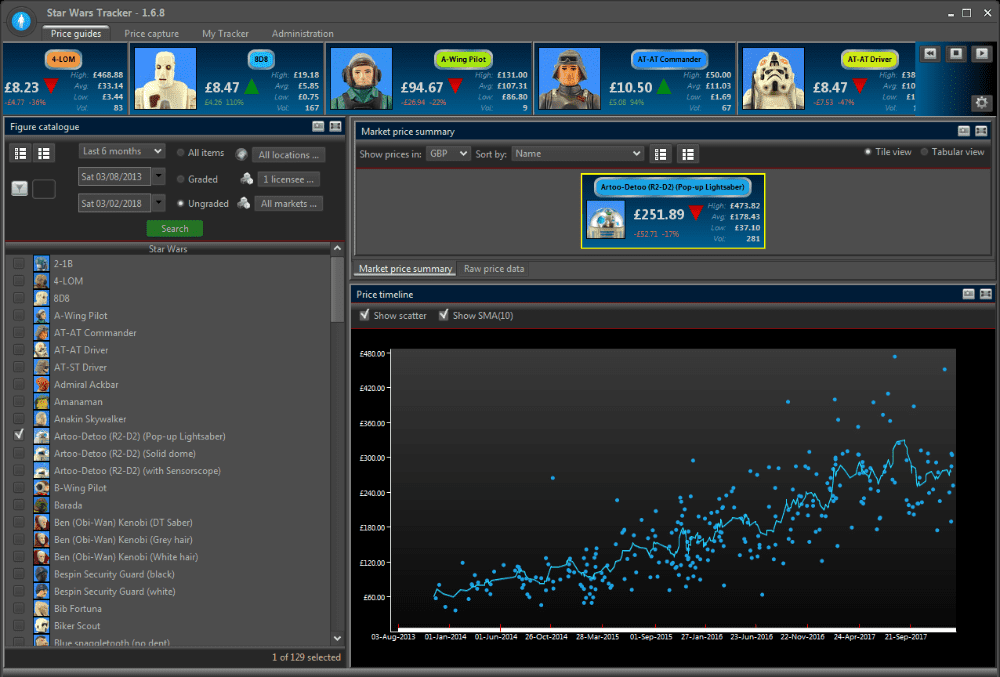Click Market price summary header's restore-panel icon

(964, 131)
